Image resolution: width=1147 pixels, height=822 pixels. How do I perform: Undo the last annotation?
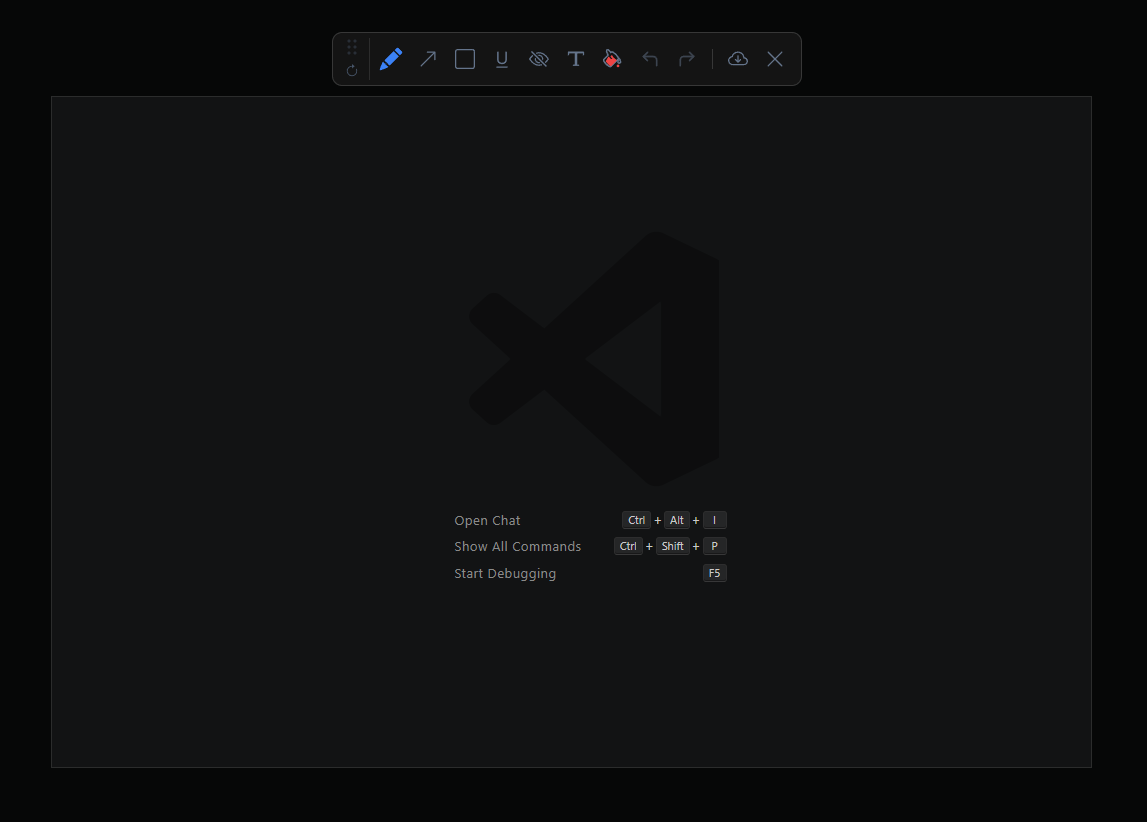650,59
